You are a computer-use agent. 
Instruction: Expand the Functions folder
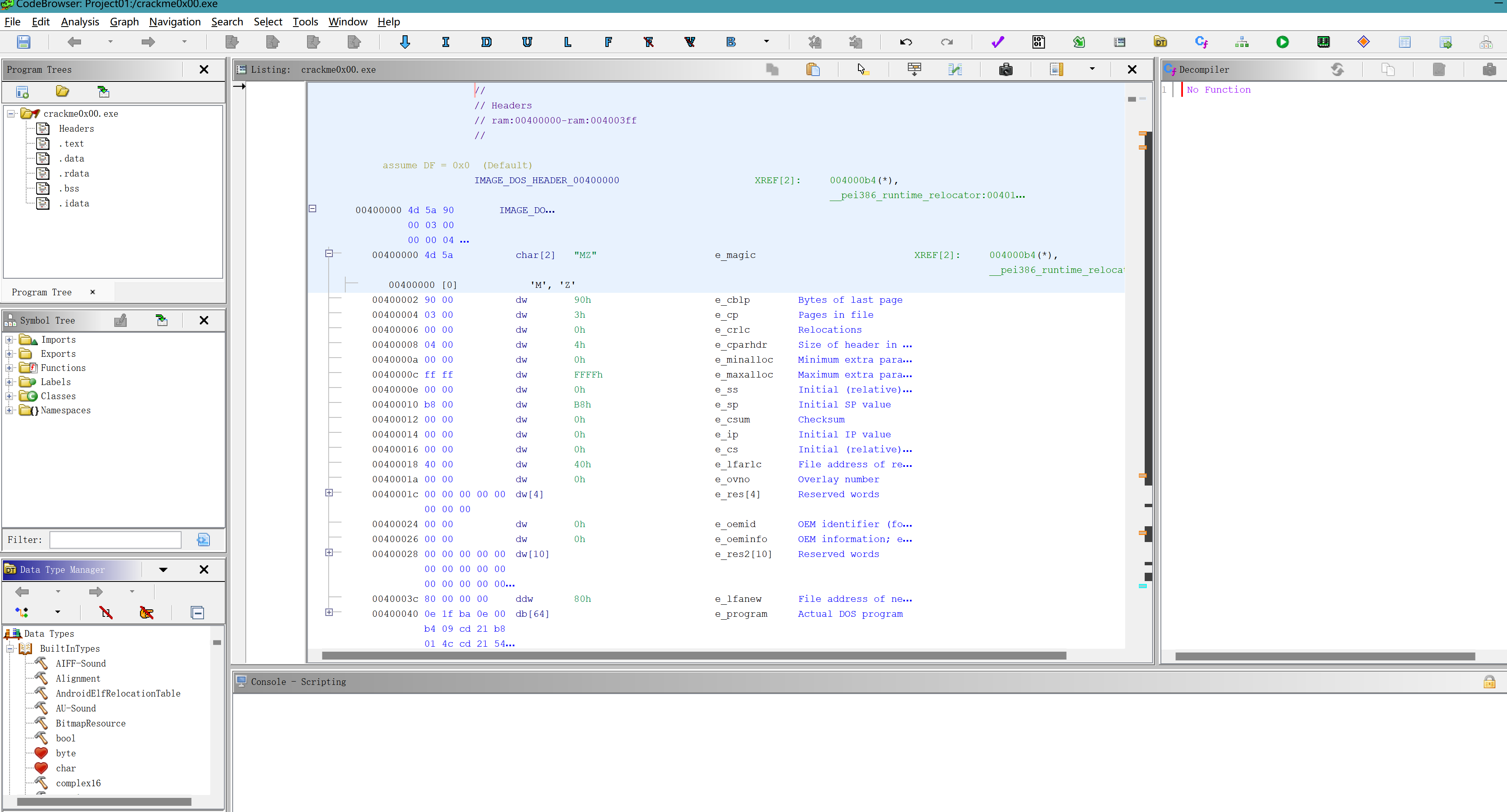point(10,368)
